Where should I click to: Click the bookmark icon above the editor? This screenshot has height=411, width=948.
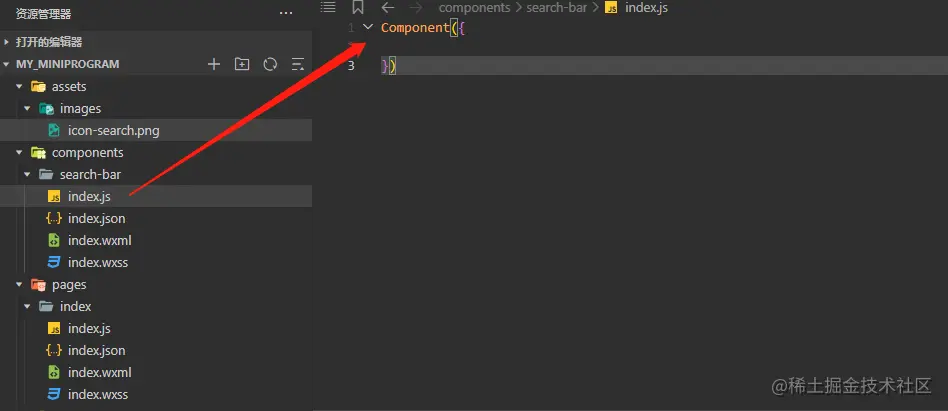click(x=358, y=8)
